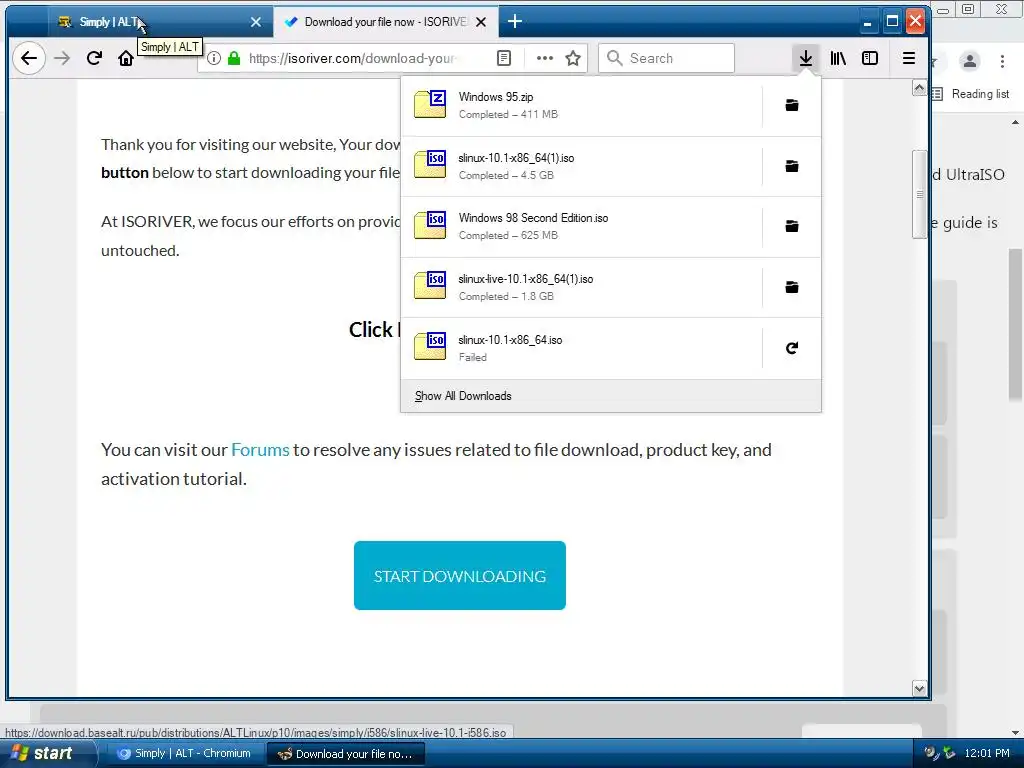This screenshot has height=768, width=1024.
Task: Open containing folder for slinux-live-10.1-x86_64(1).iso
Action: [x=792, y=287]
